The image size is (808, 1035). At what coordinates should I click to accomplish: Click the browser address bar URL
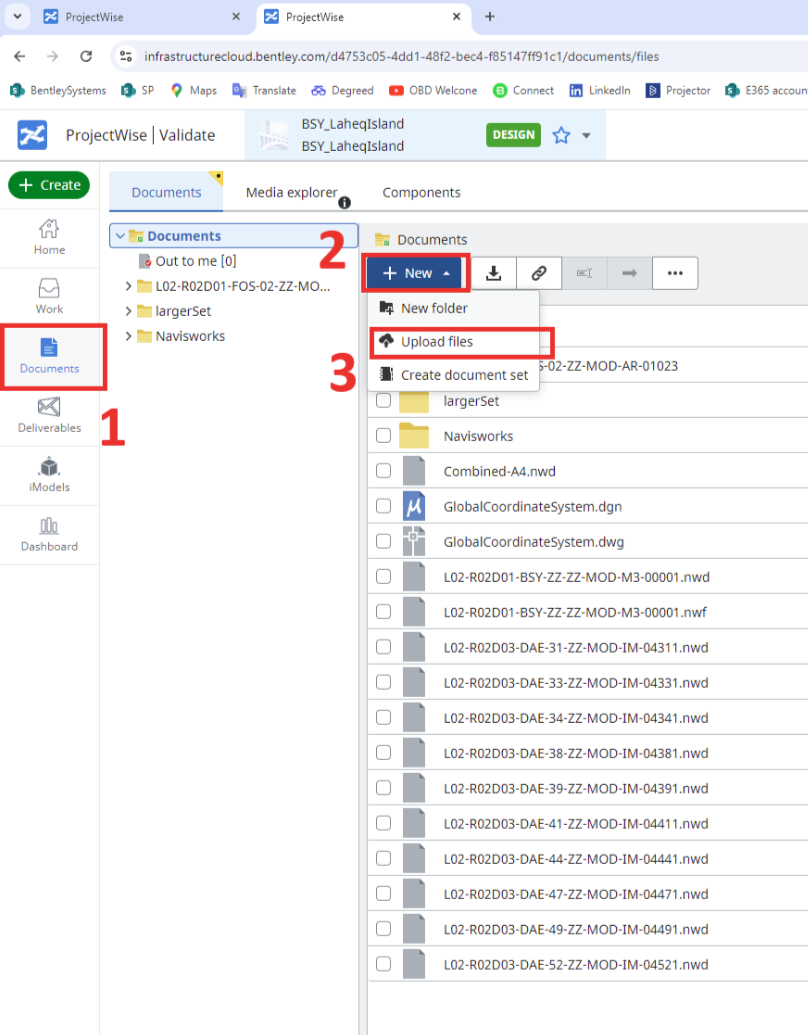point(401,56)
